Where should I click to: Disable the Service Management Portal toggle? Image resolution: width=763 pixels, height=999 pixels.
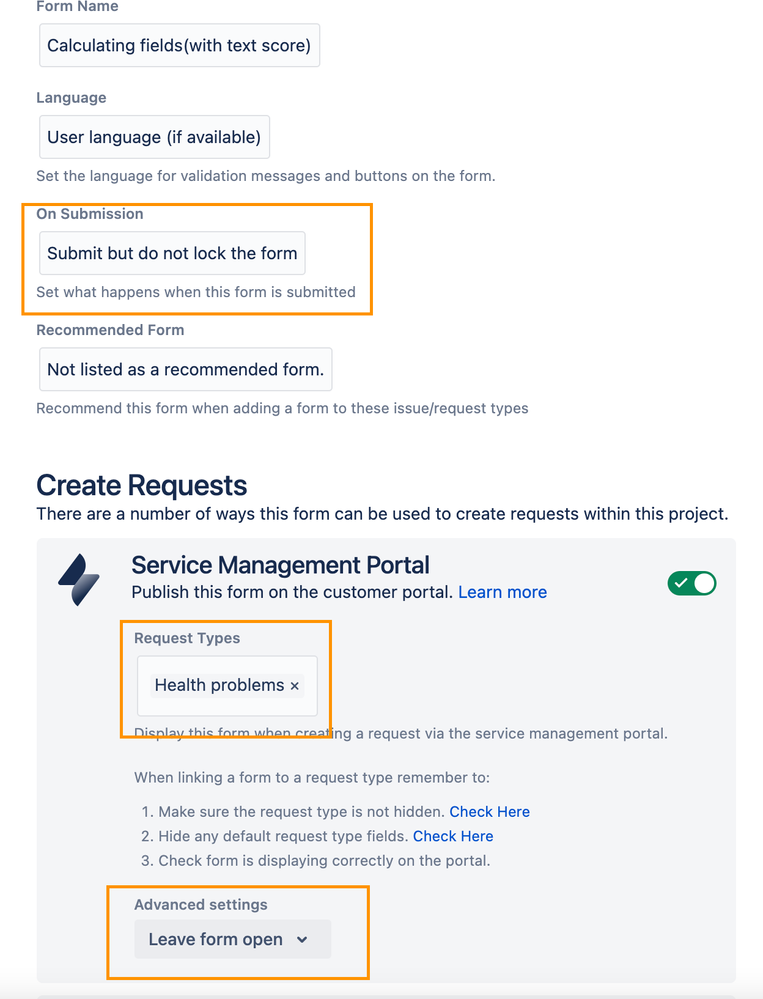point(692,583)
